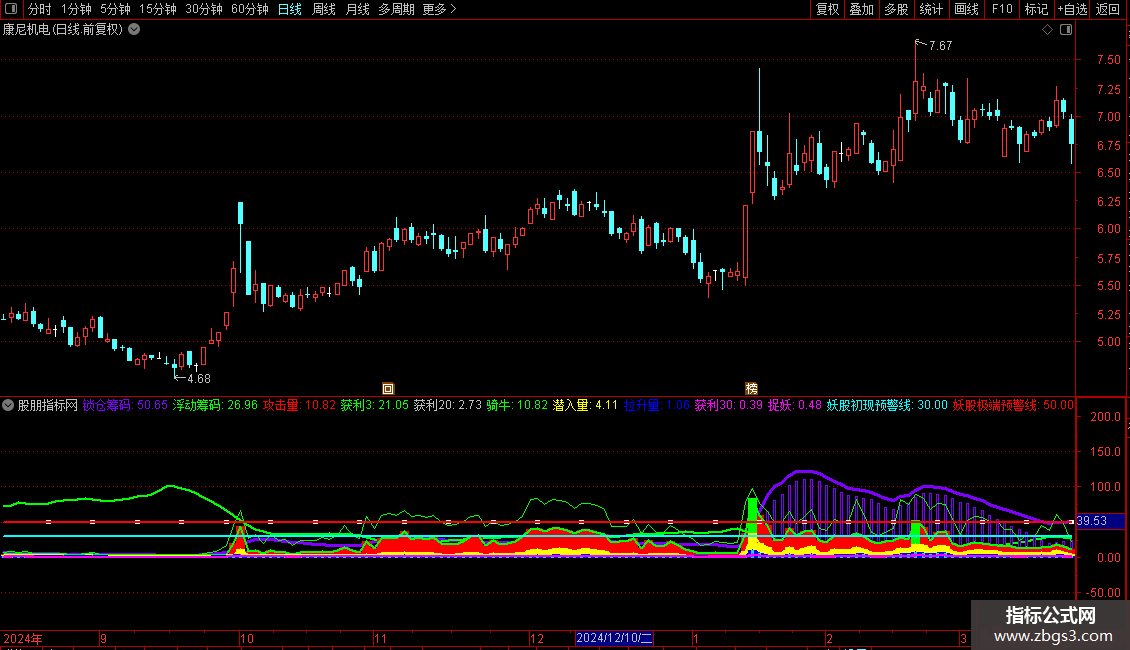This screenshot has width=1130, height=650.
Task: Click the 返回 back button
Action: [x=1108, y=9]
